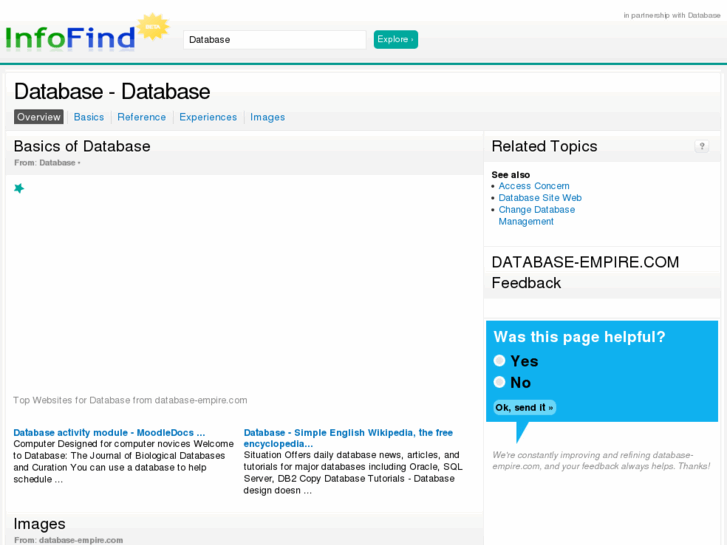The width and height of the screenshot is (727, 545).
Task: Open Database activity module - MoodleDocs result
Action: 109,433
